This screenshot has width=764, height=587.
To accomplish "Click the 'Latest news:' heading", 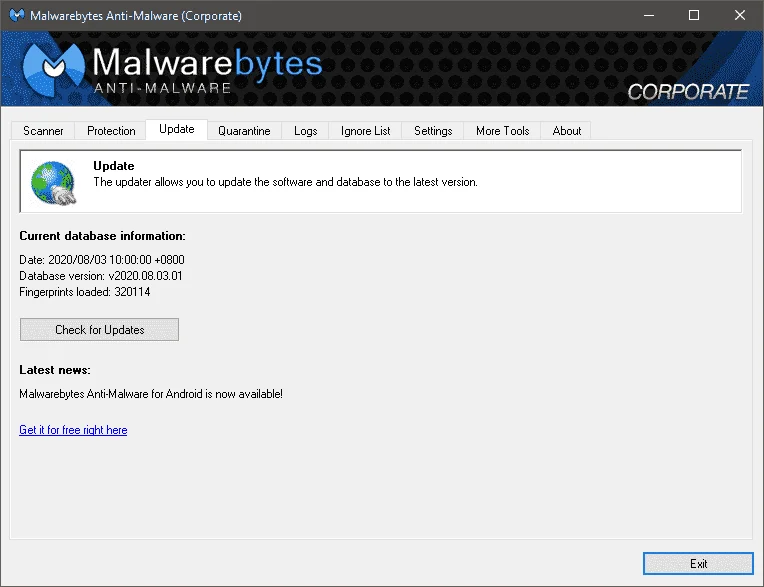I will tap(55, 370).
